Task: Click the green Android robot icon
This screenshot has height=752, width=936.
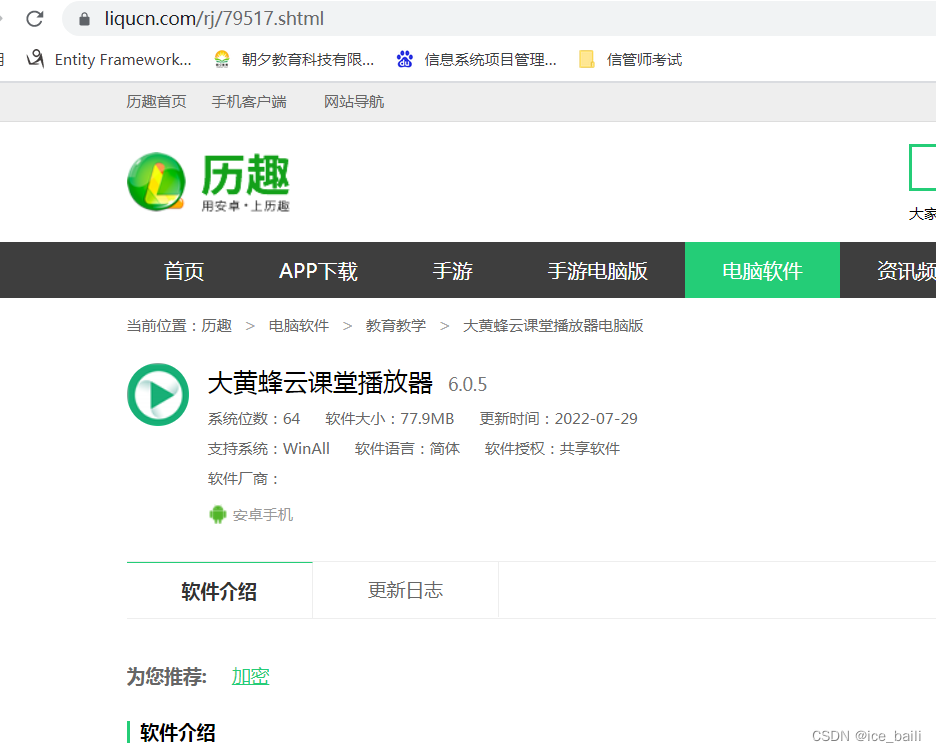Action: pyautogui.click(x=217, y=515)
